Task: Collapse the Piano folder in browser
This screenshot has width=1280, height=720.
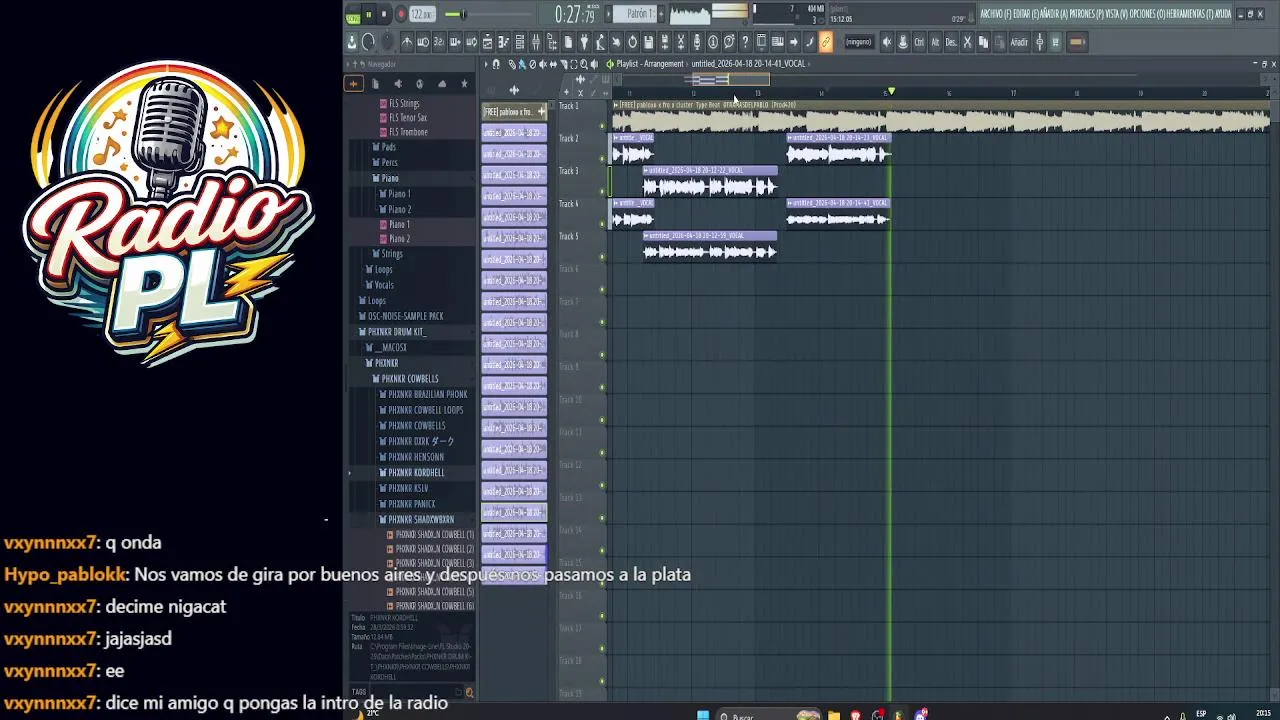Action: pyautogui.click(x=390, y=178)
